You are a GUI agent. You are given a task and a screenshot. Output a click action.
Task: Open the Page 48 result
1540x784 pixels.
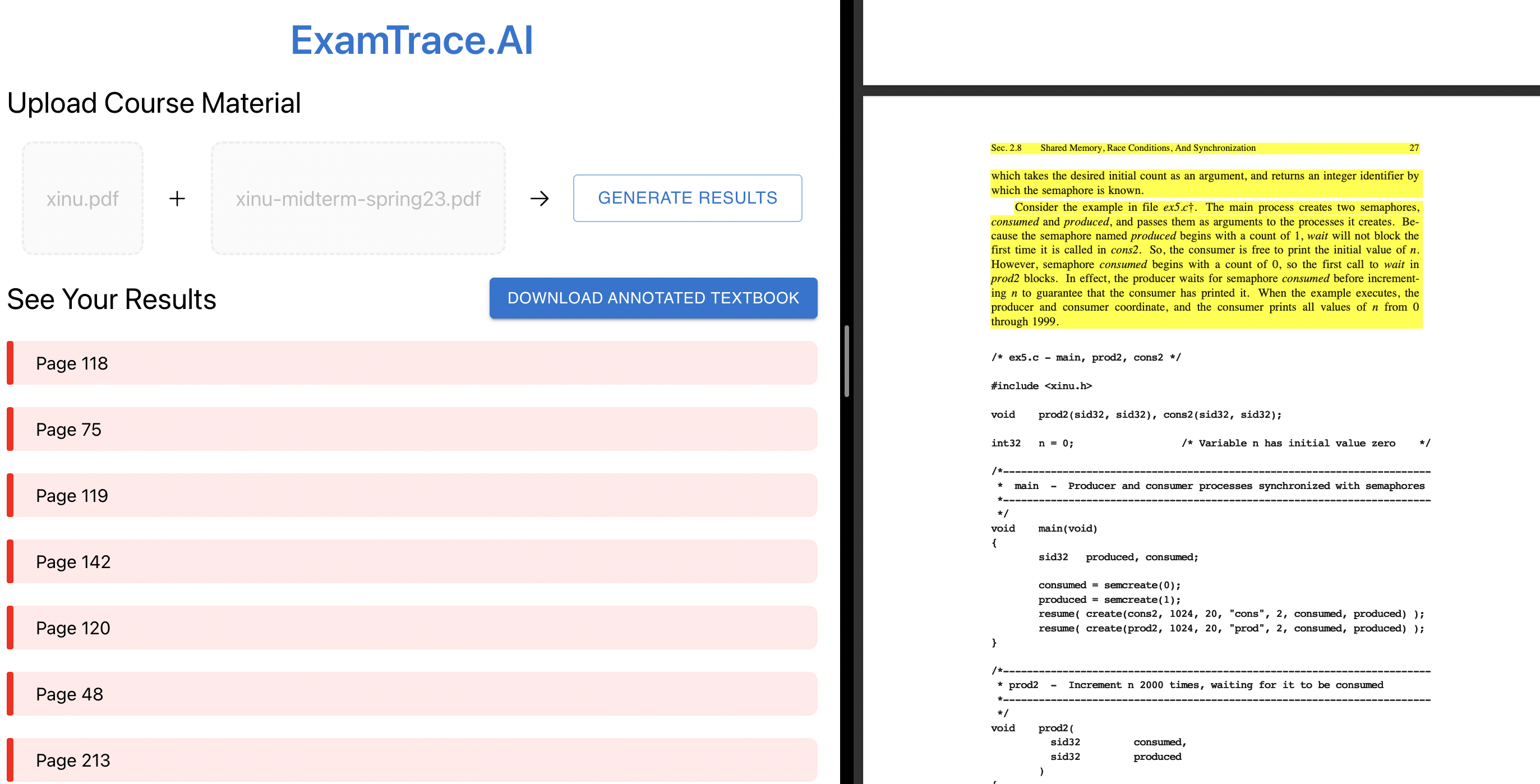pyautogui.click(x=411, y=694)
